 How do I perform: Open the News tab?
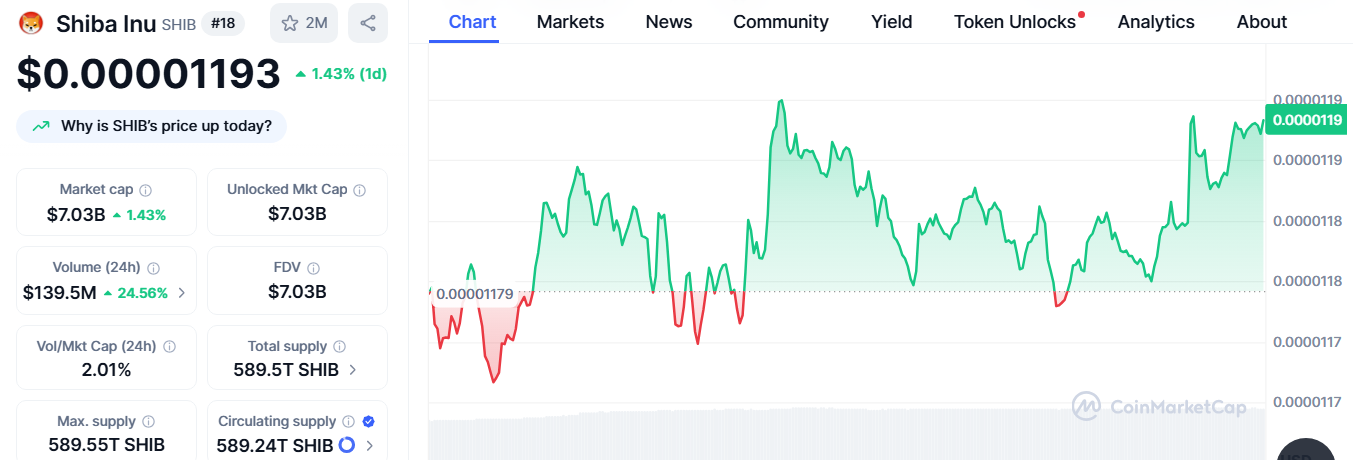click(x=669, y=22)
